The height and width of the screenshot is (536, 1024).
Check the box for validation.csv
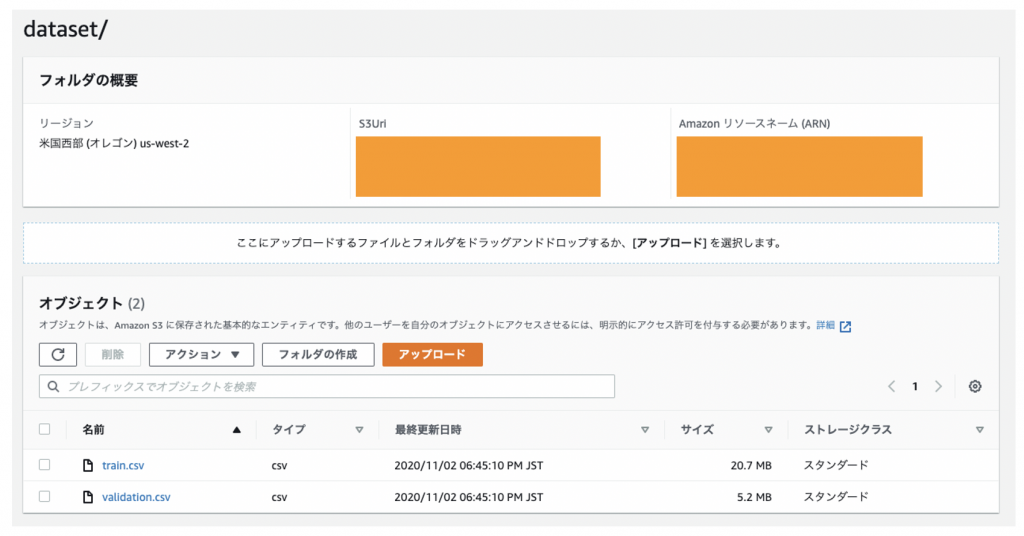[44, 496]
